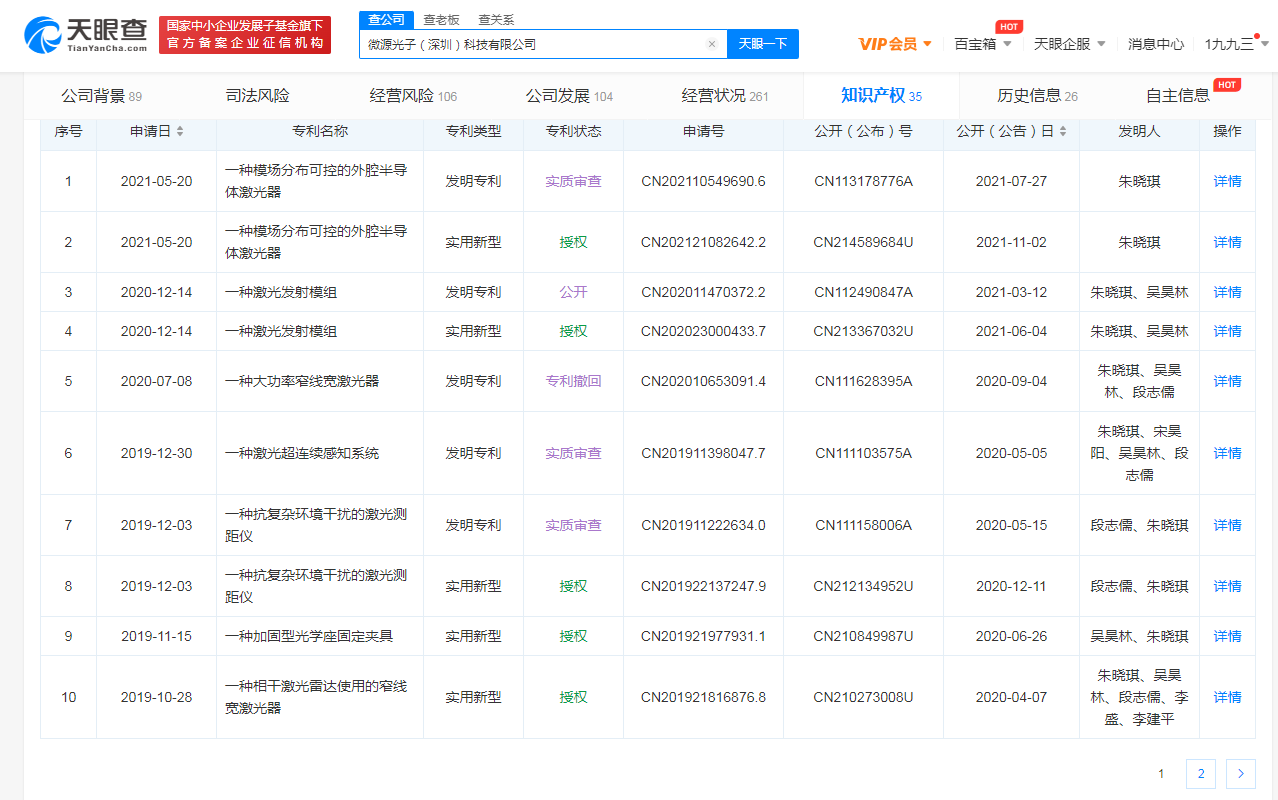Click 专利状态 column header

573,131
